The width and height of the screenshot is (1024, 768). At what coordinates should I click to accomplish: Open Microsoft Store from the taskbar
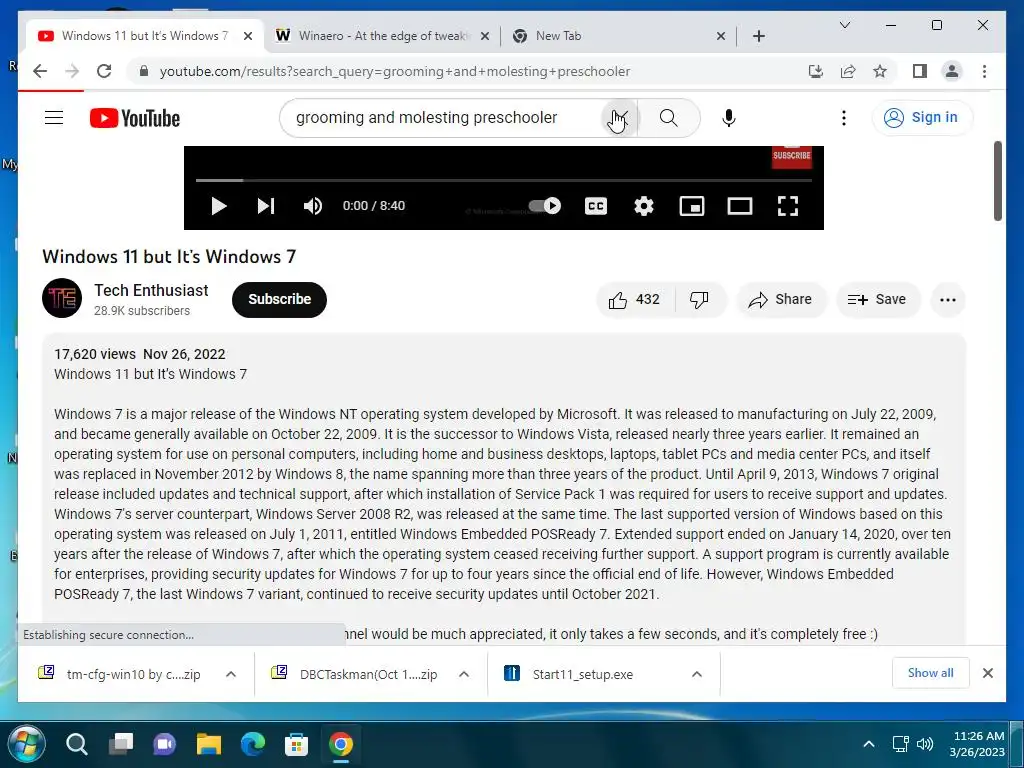(x=296, y=744)
